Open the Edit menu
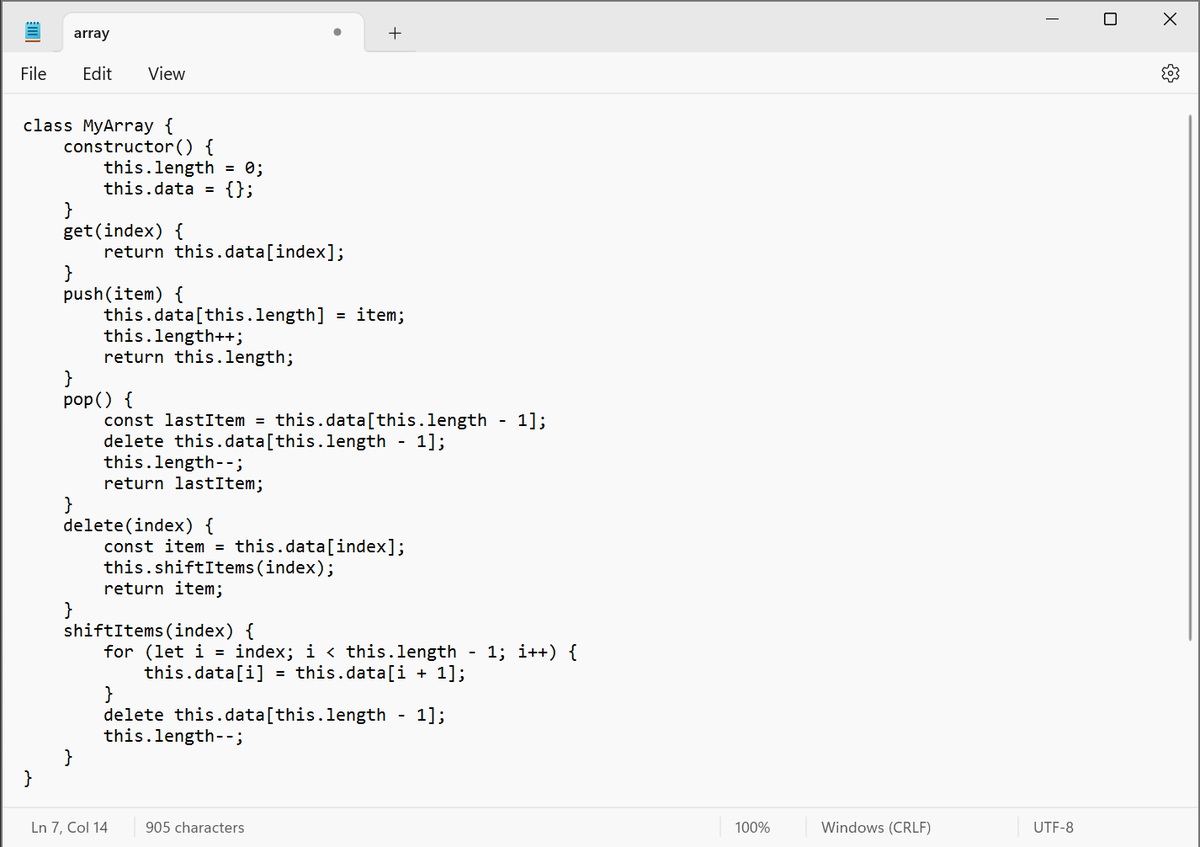The width and height of the screenshot is (1200, 847). tap(97, 73)
